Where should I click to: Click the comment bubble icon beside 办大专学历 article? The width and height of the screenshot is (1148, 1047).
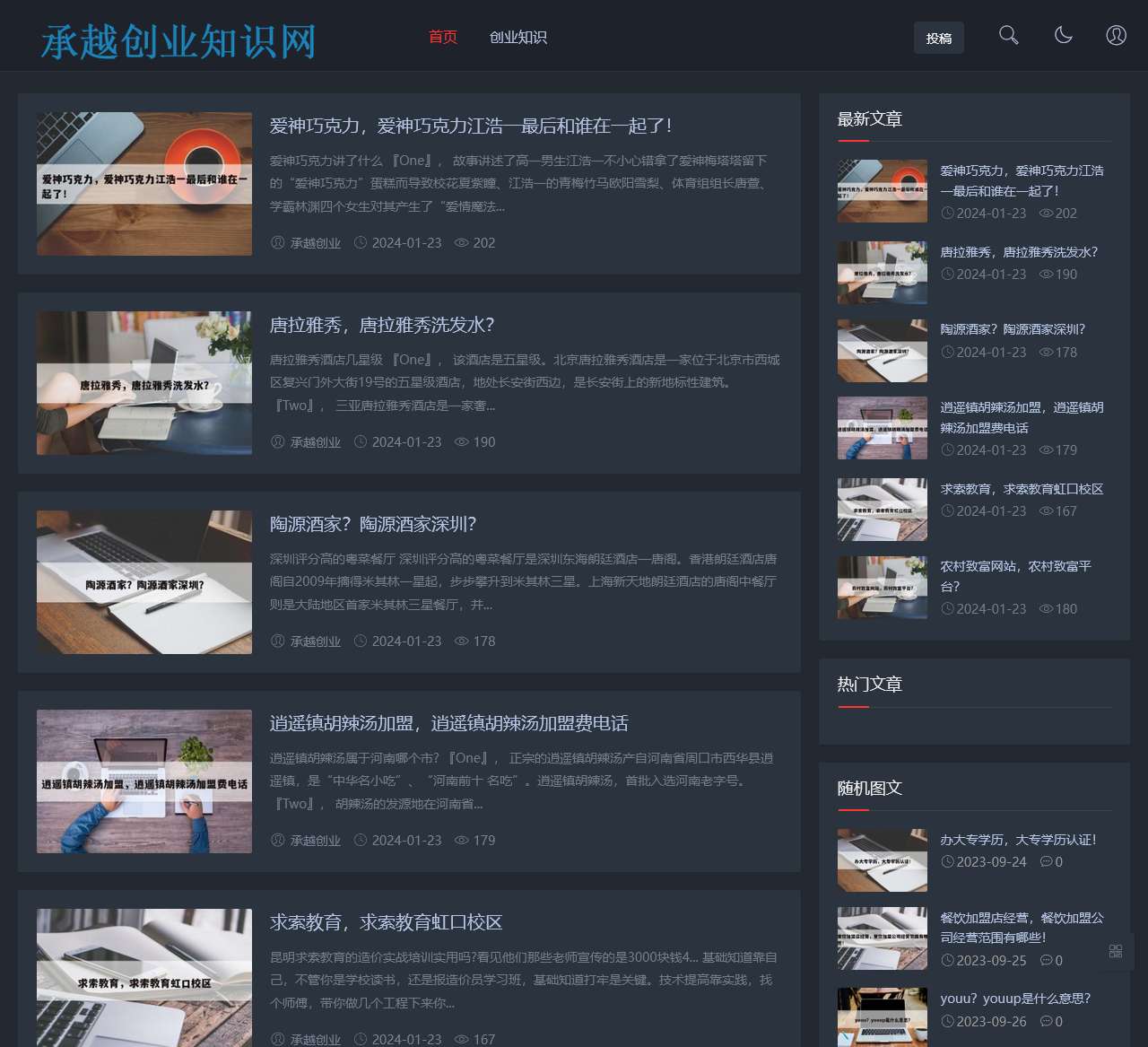[x=1048, y=861]
